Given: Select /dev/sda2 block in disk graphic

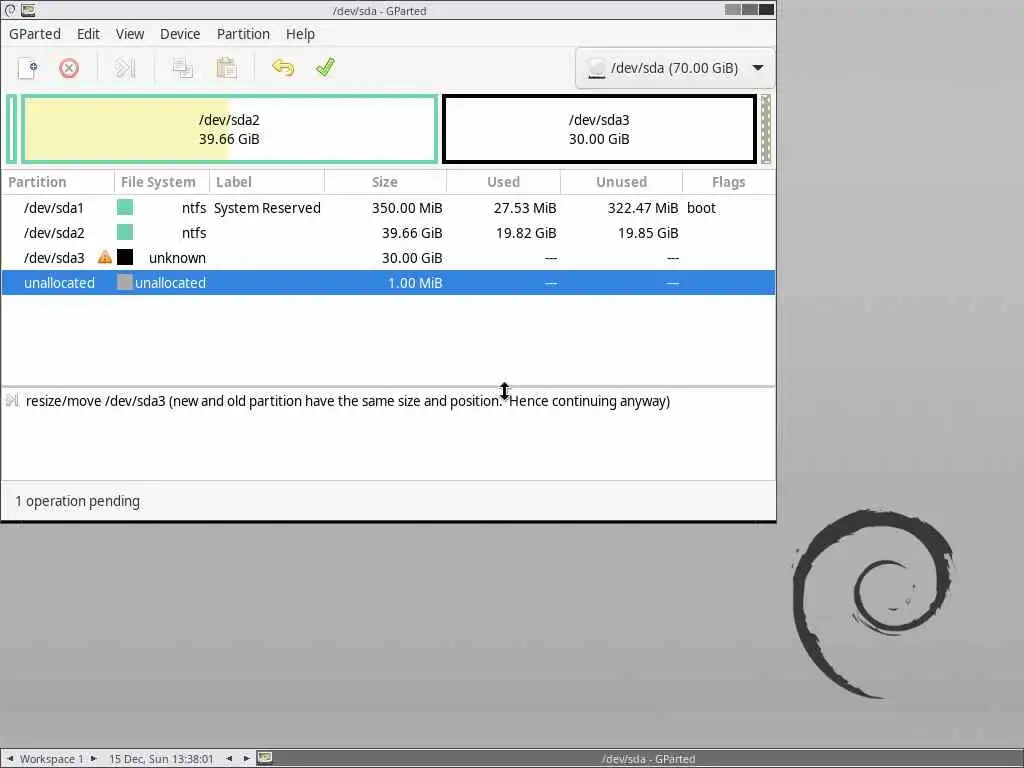Looking at the screenshot, I should (x=229, y=129).
